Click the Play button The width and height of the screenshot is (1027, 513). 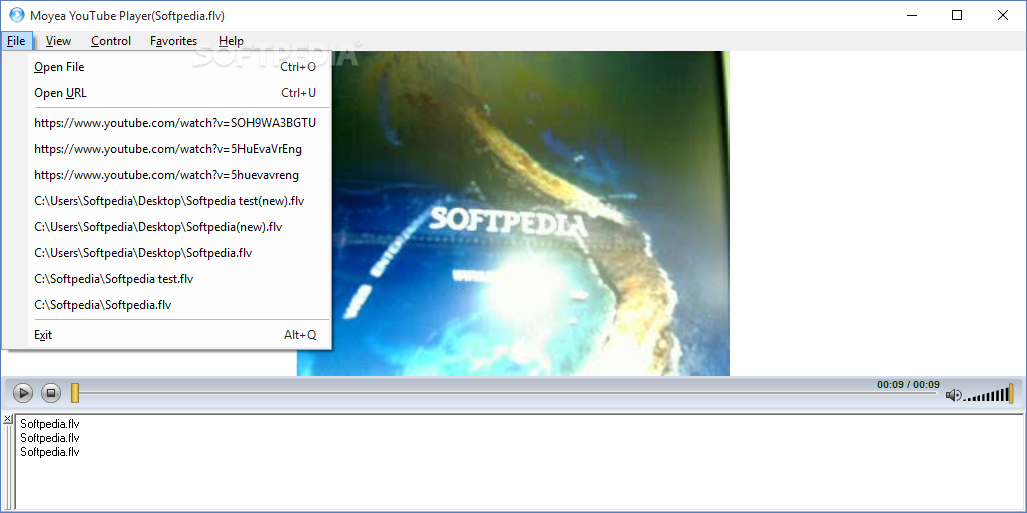pyautogui.click(x=22, y=393)
